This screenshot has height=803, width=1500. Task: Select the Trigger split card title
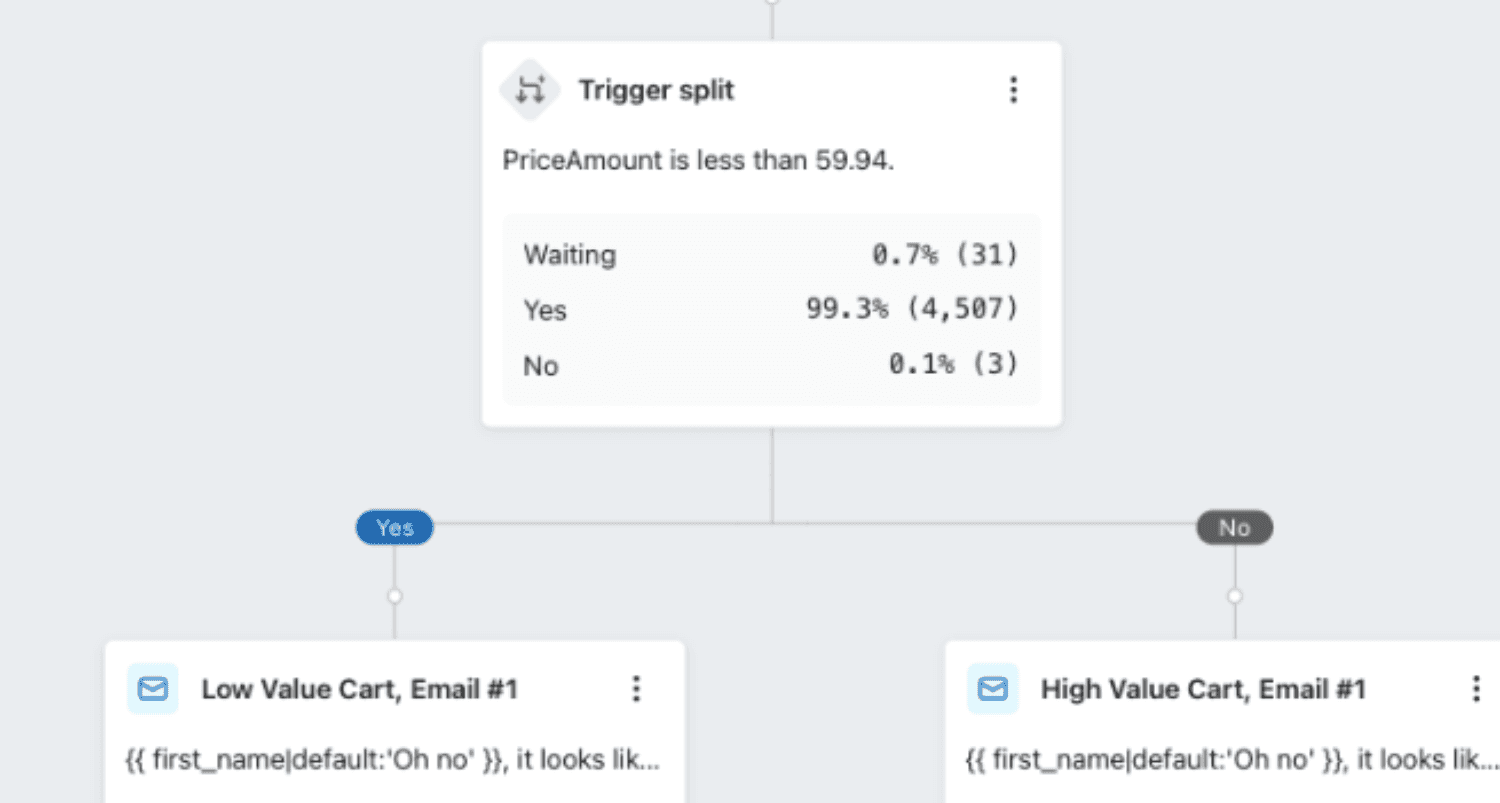(x=656, y=90)
